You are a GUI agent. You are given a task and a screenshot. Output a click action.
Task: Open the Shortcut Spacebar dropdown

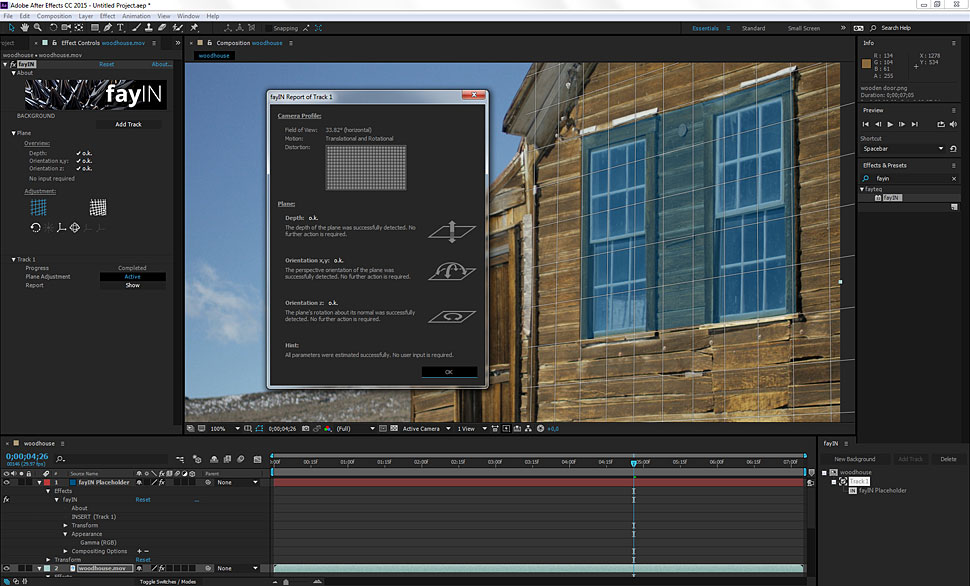coord(903,149)
